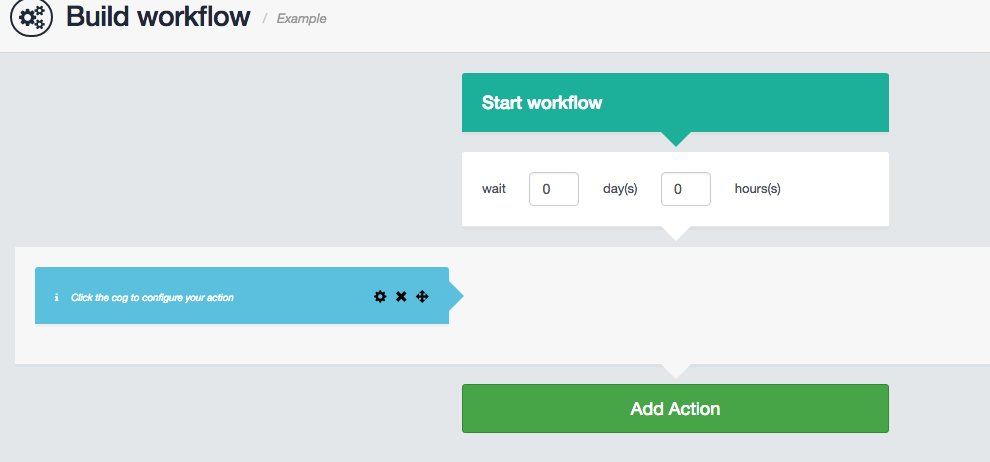Click the pointer arrow above Add Action
990x462 pixels.
pyautogui.click(x=676, y=371)
